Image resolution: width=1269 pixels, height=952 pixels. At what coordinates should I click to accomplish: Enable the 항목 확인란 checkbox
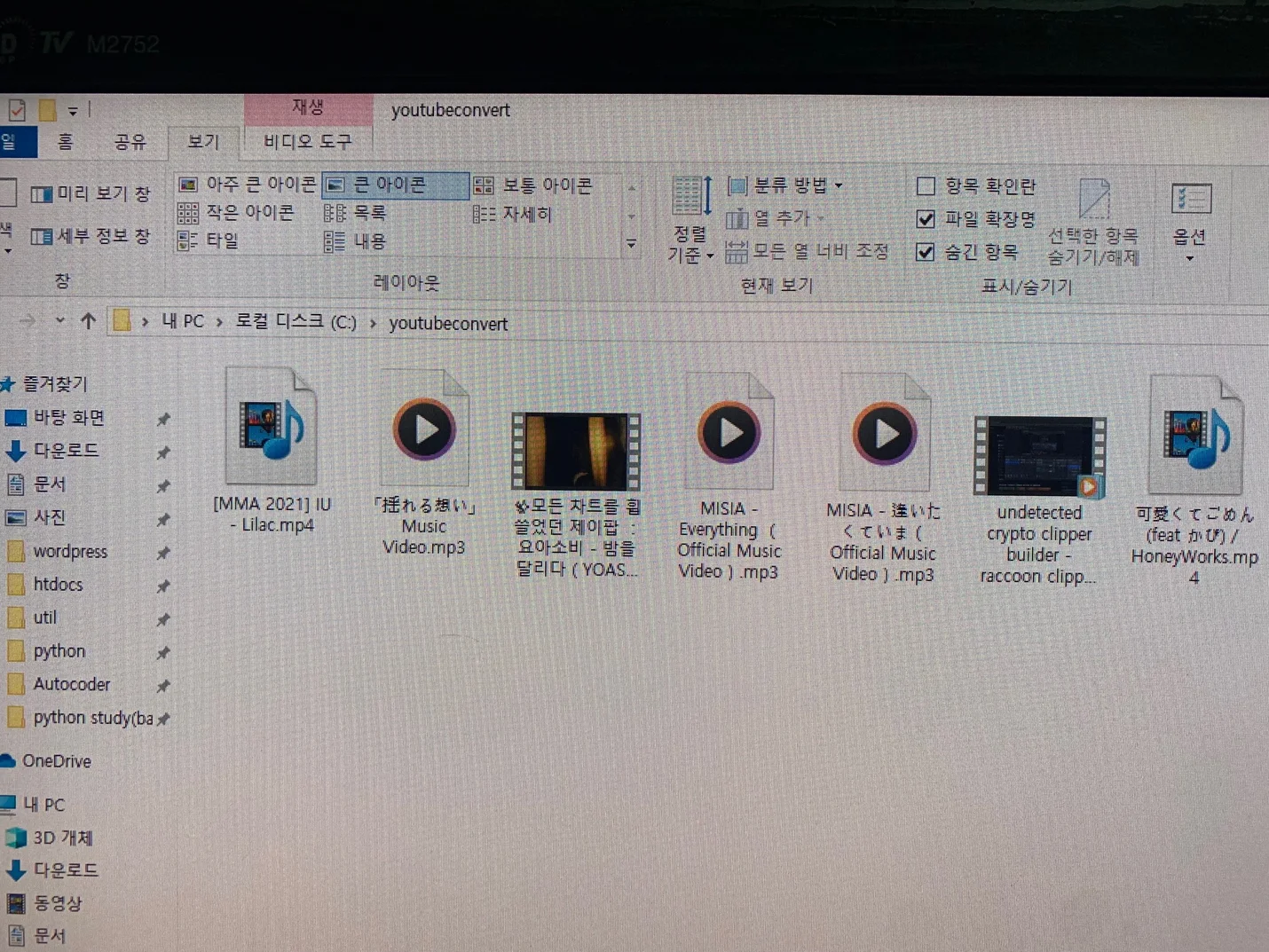tap(926, 185)
